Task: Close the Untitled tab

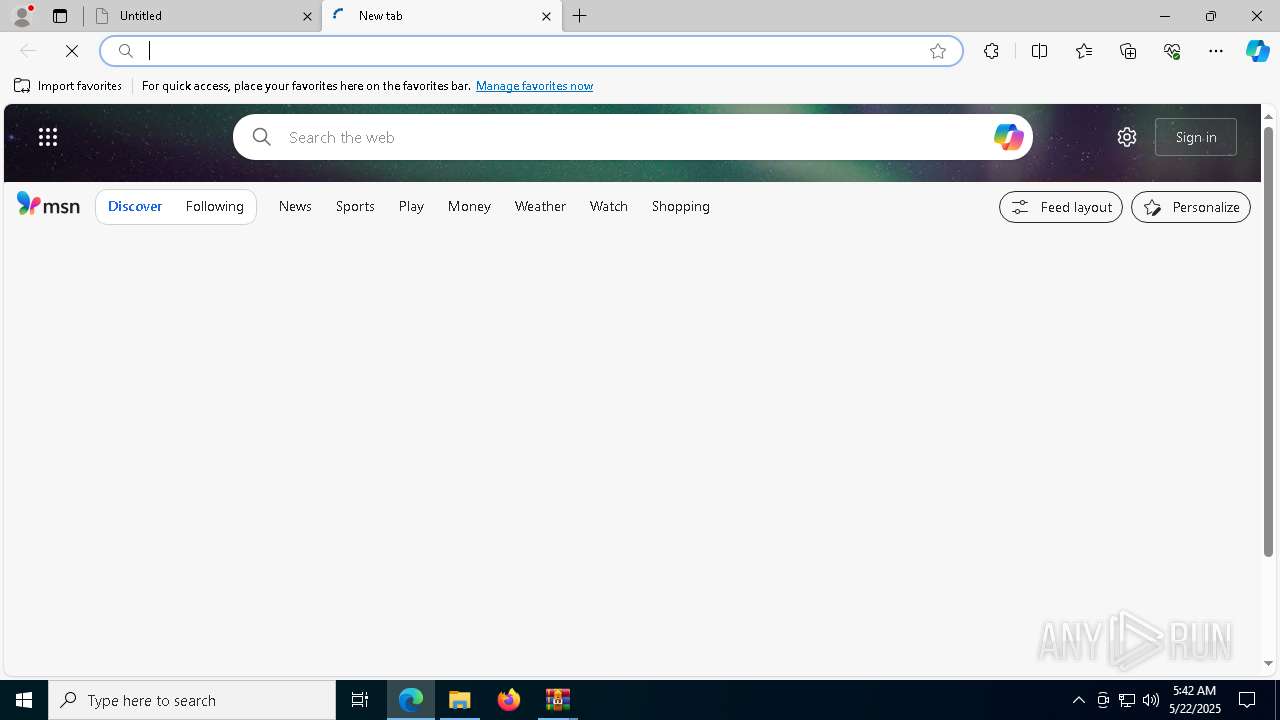Action: [x=307, y=16]
